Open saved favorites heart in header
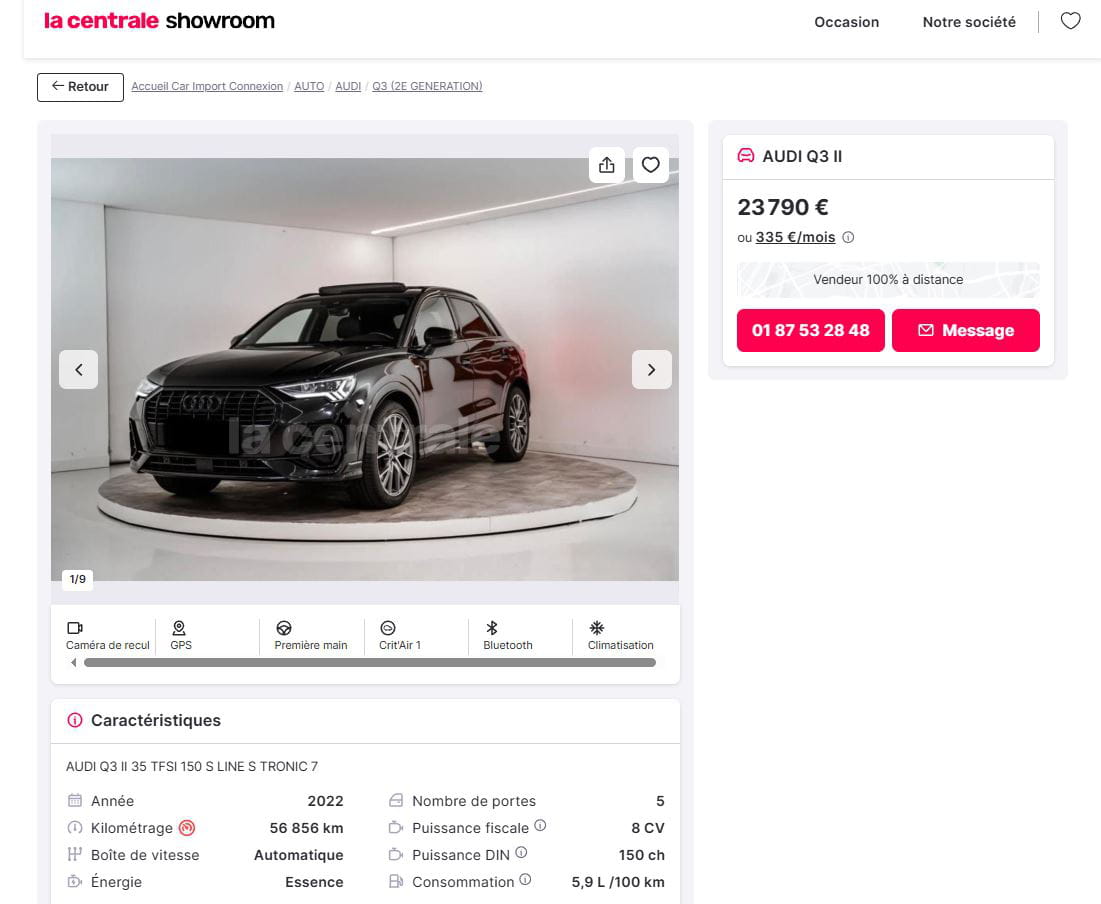Screen dimensions: 1101x904 coord(1070,21)
